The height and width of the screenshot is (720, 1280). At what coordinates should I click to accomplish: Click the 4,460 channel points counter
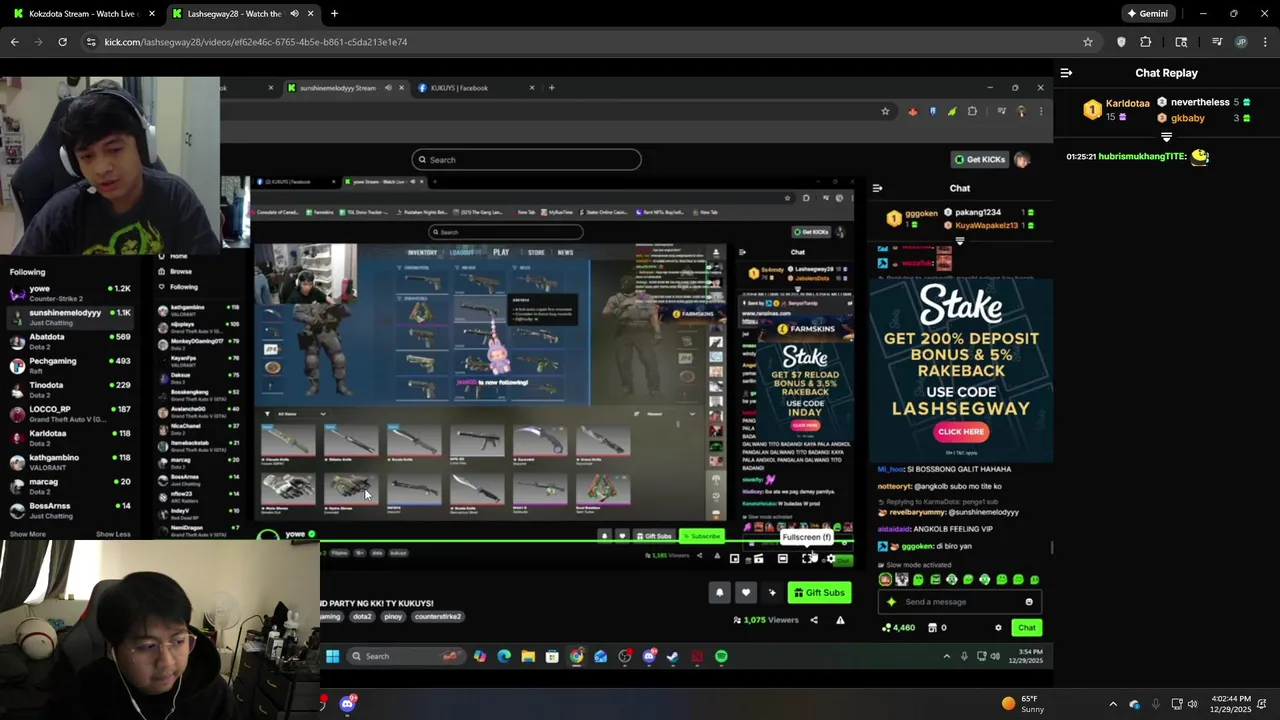click(x=898, y=628)
